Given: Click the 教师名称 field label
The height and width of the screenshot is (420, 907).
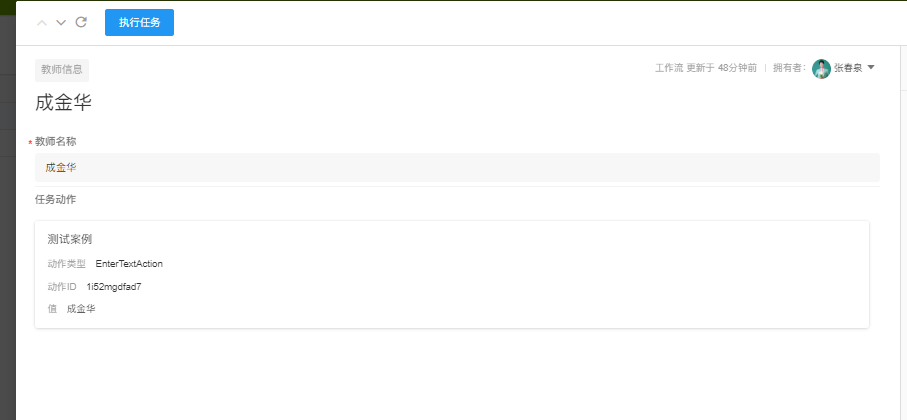Looking at the screenshot, I should coord(55,142).
